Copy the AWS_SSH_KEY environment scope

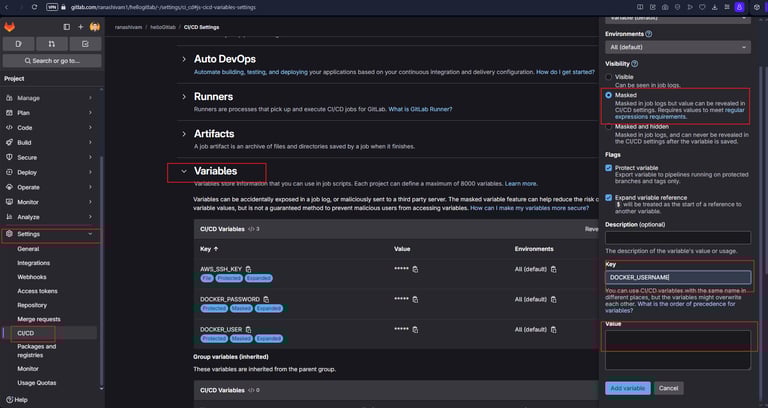(553, 269)
